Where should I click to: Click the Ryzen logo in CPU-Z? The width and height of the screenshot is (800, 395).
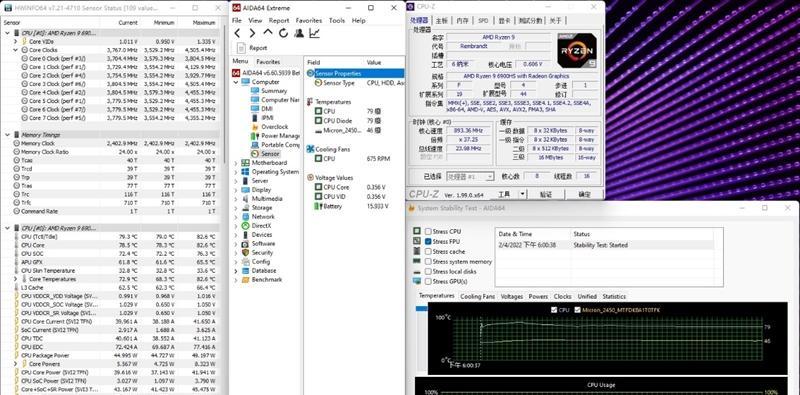point(577,51)
